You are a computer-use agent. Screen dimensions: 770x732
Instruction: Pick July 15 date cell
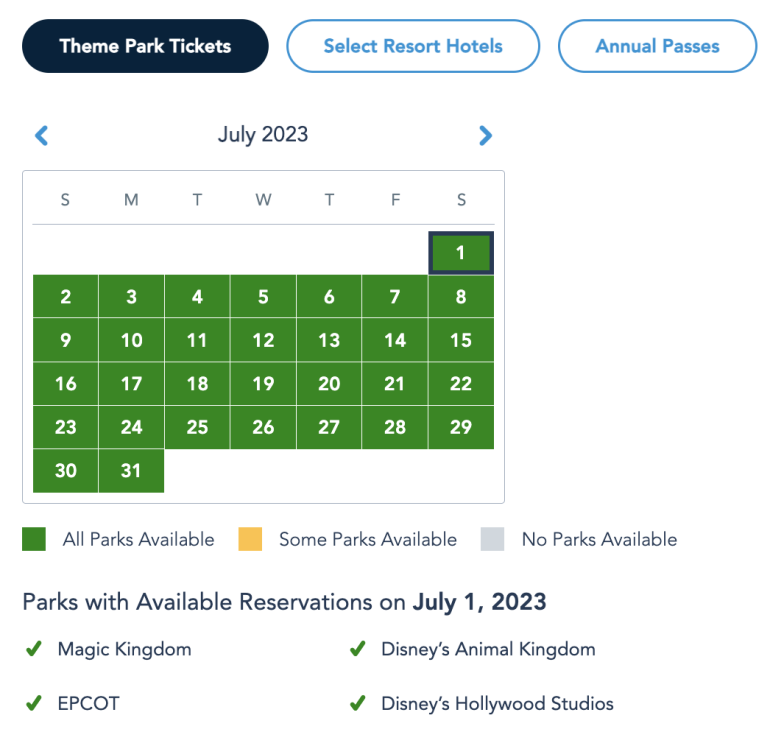pyautogui.click(x=461, y=340)
